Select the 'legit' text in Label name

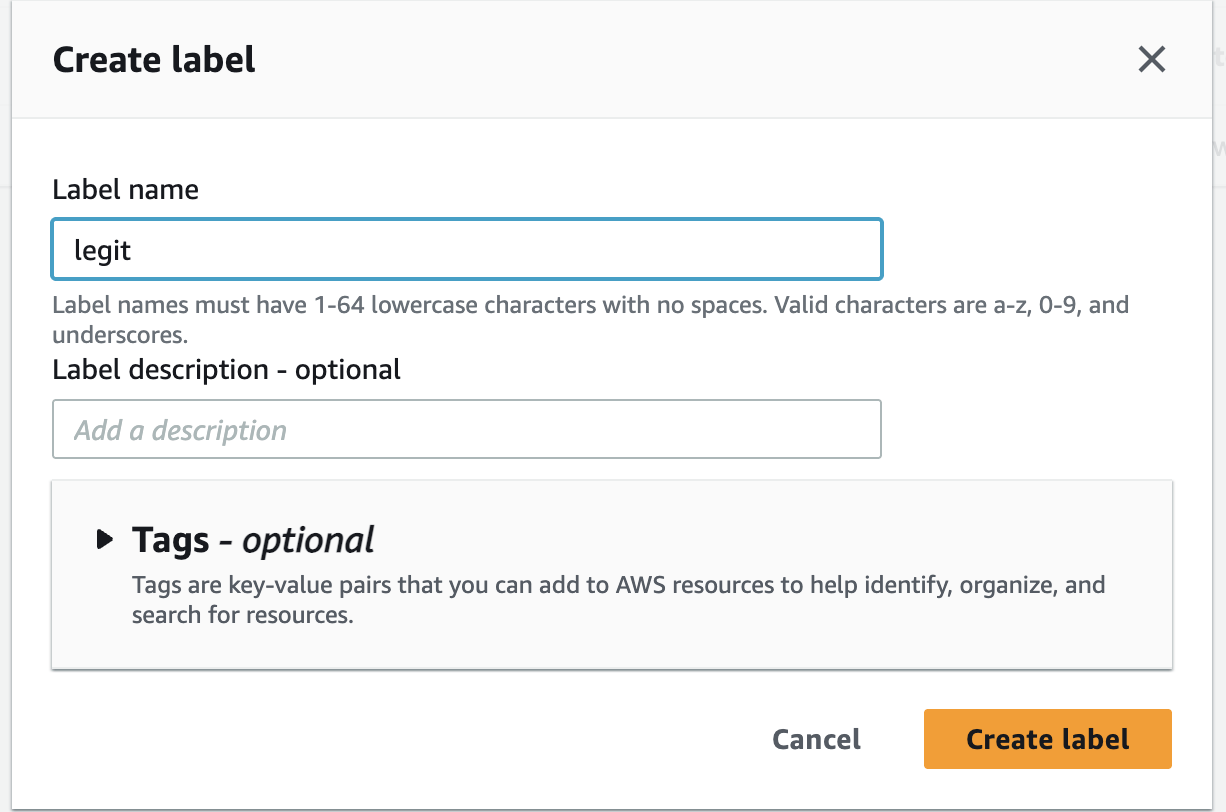[x=103, y=249]
